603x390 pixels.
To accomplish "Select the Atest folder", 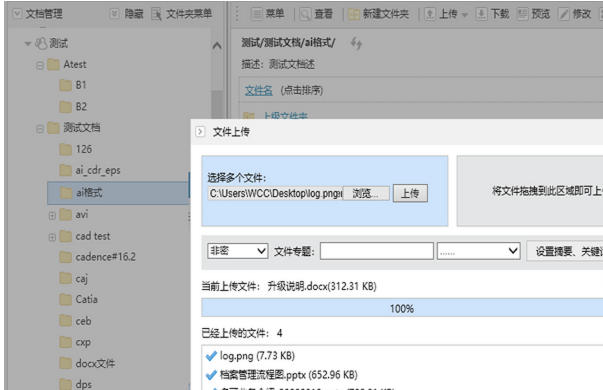I will click(67, 64).
